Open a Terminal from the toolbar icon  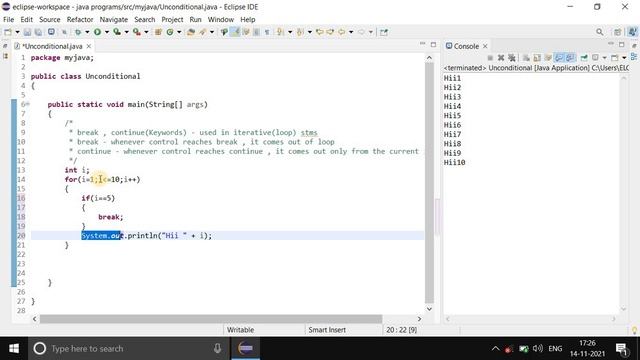pyautogui.click(x=51, y=32)
